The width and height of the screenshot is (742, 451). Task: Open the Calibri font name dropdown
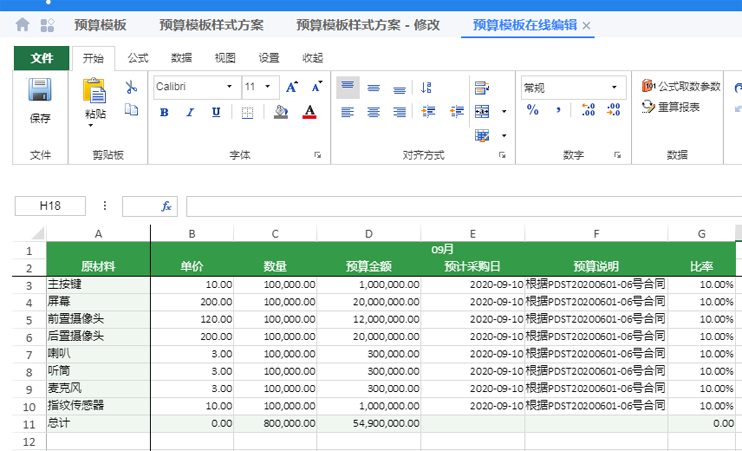click(229, 87)
